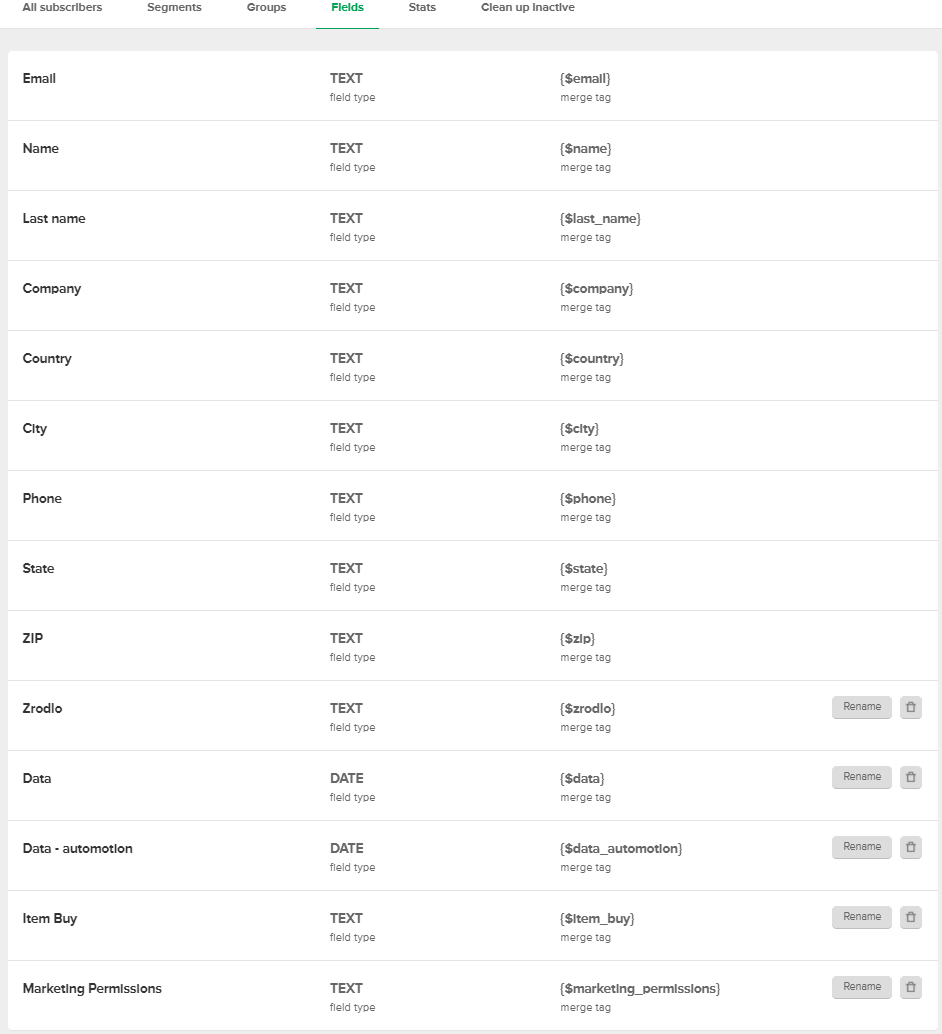Select the Company field row name
942x1034 pixels.
[x=51, y=289]
